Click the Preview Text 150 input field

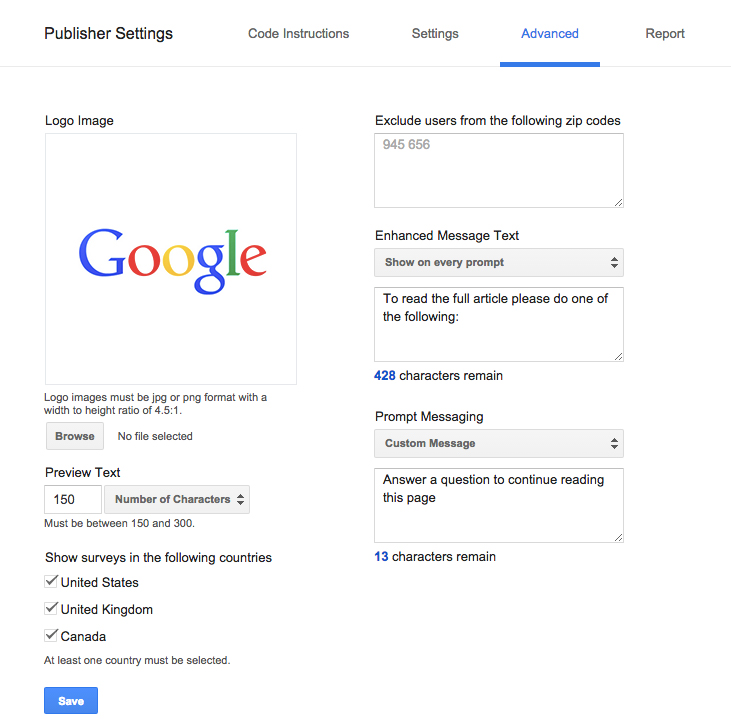pyautogui.click(x=73, y=499)
